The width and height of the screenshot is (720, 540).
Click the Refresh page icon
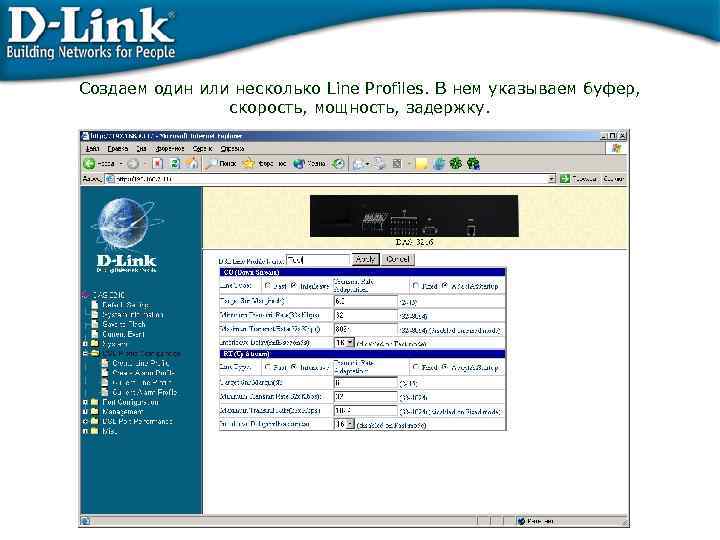(x=175, y=163)
